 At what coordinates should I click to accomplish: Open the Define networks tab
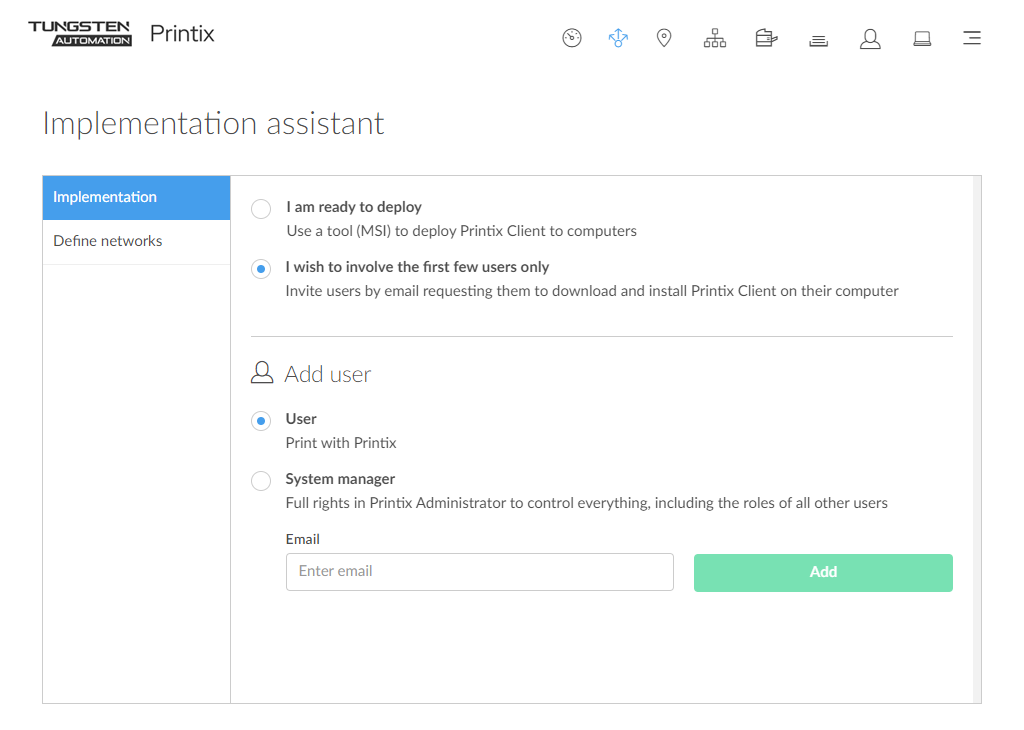point(136,242)
